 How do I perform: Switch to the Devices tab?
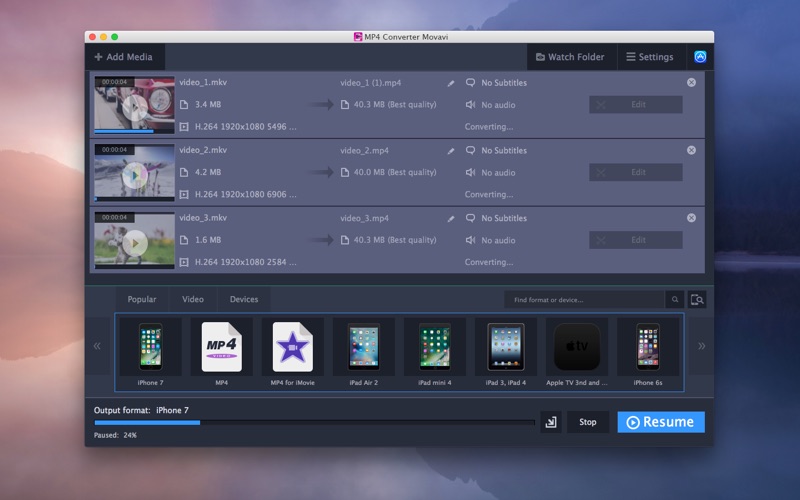pos(244,299)
